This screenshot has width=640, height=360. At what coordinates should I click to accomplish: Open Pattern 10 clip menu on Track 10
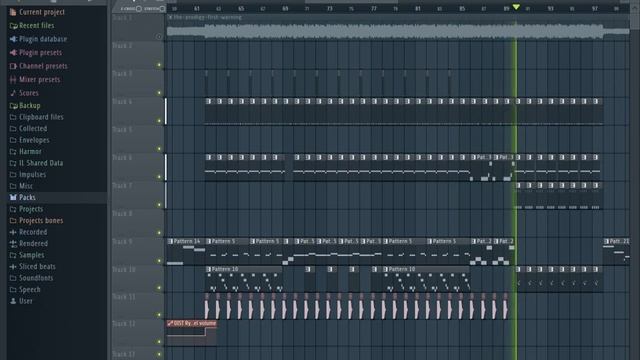[209, 269]
